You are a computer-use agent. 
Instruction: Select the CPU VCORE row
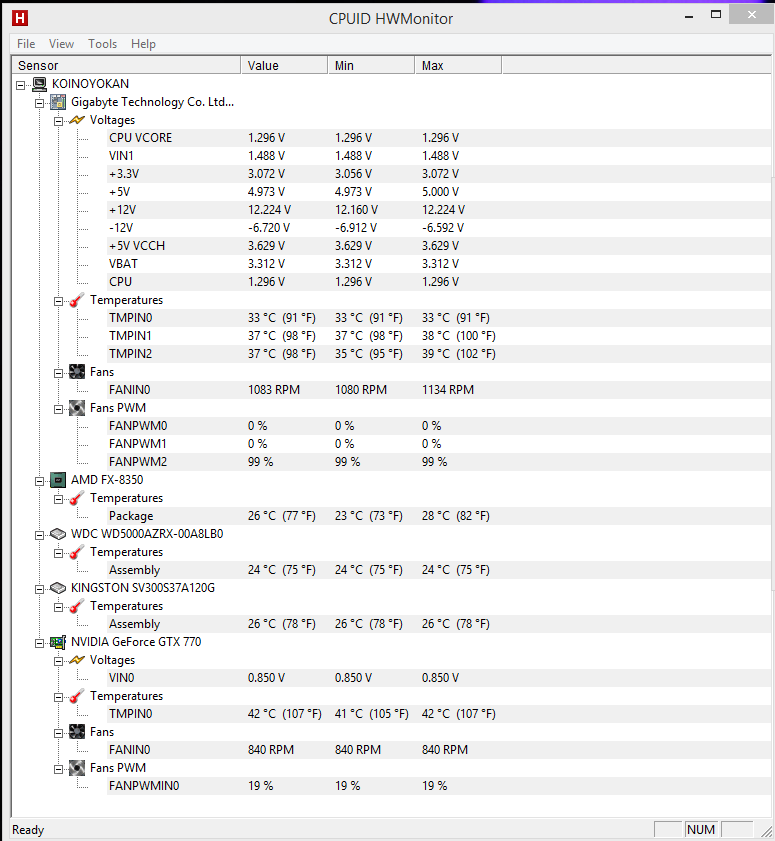[439, 138]
